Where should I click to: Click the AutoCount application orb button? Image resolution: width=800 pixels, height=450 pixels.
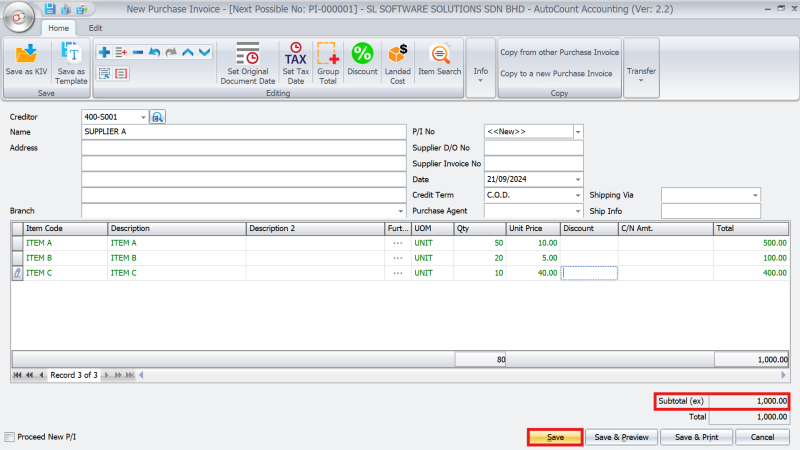click(x=19, y=17)
